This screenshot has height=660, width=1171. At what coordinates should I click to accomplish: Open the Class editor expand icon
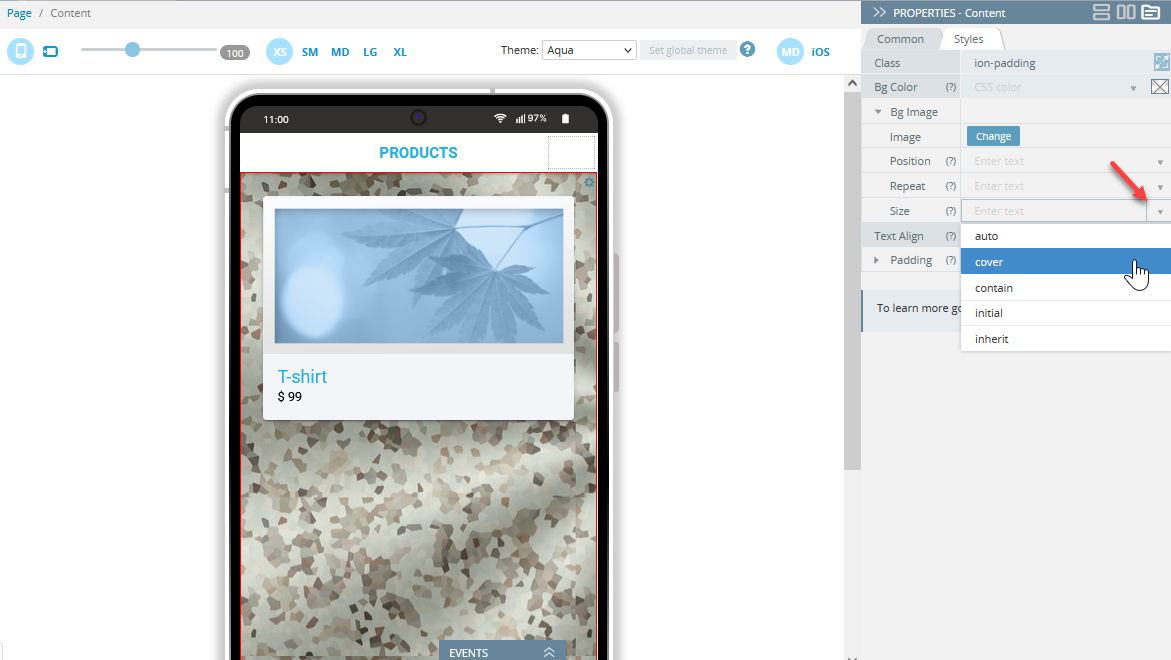click(1161, 62)
